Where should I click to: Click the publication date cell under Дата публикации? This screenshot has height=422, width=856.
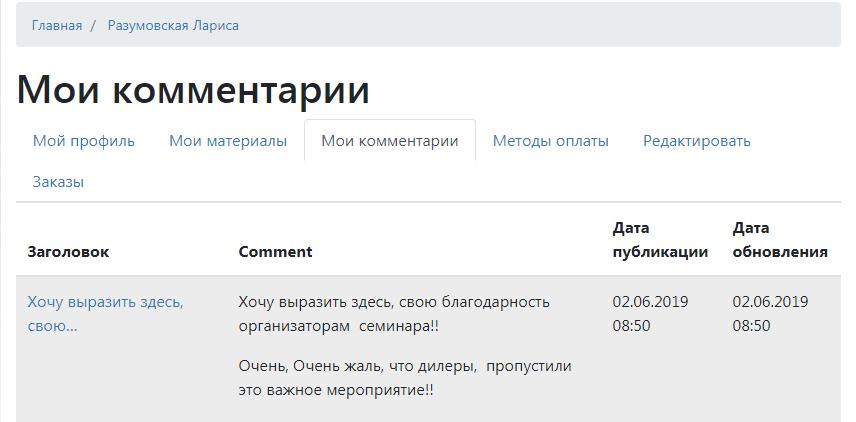(x=650, y=314)
